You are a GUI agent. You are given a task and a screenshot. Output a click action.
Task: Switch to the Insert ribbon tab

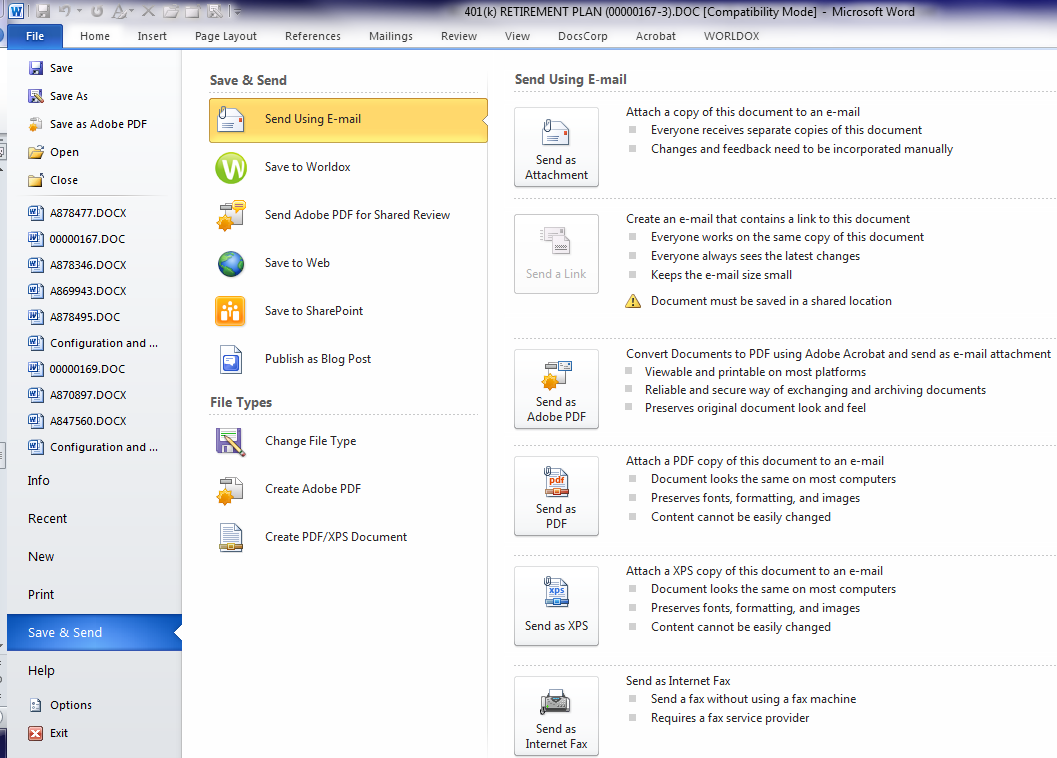point(152,36)
